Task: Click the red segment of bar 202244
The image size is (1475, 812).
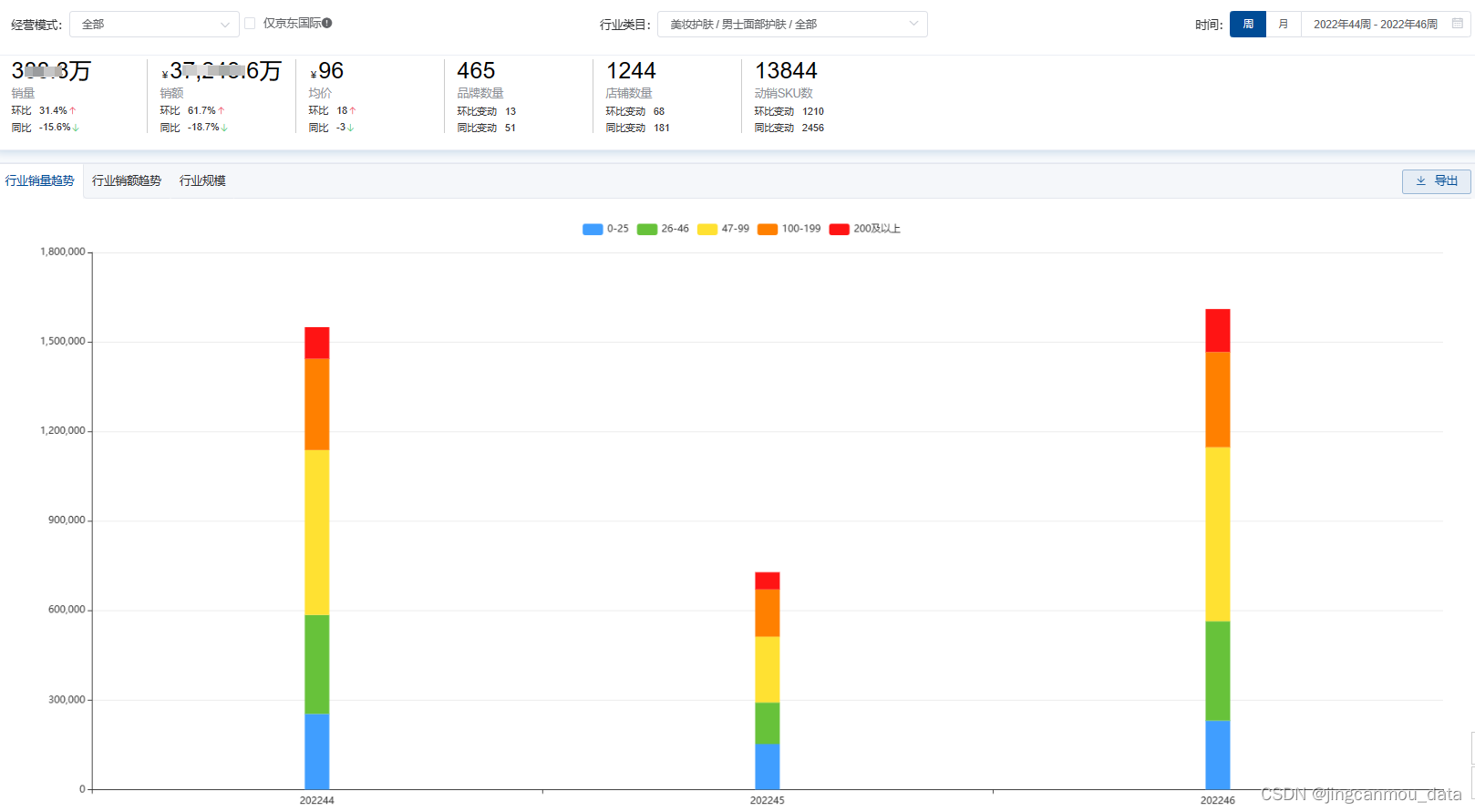Action: tap(317, 343)
